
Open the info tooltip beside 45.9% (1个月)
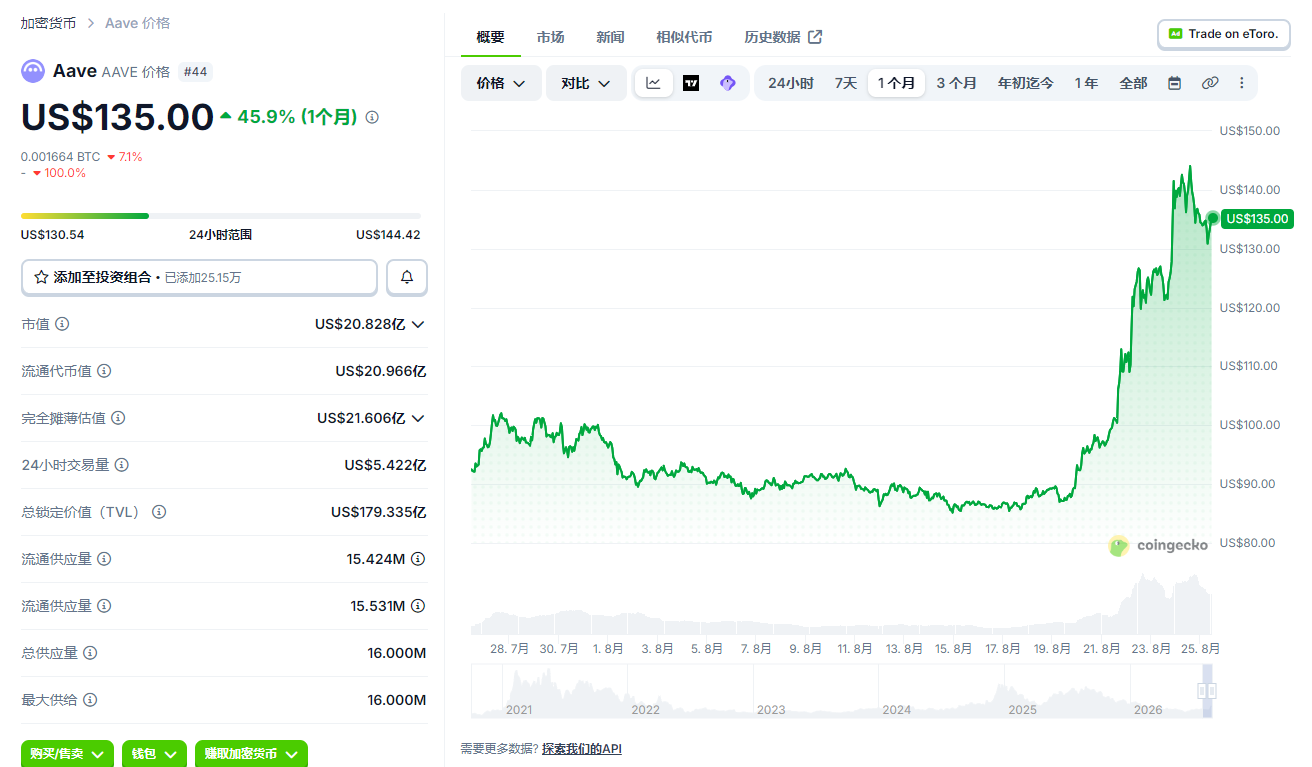point(372,117)
